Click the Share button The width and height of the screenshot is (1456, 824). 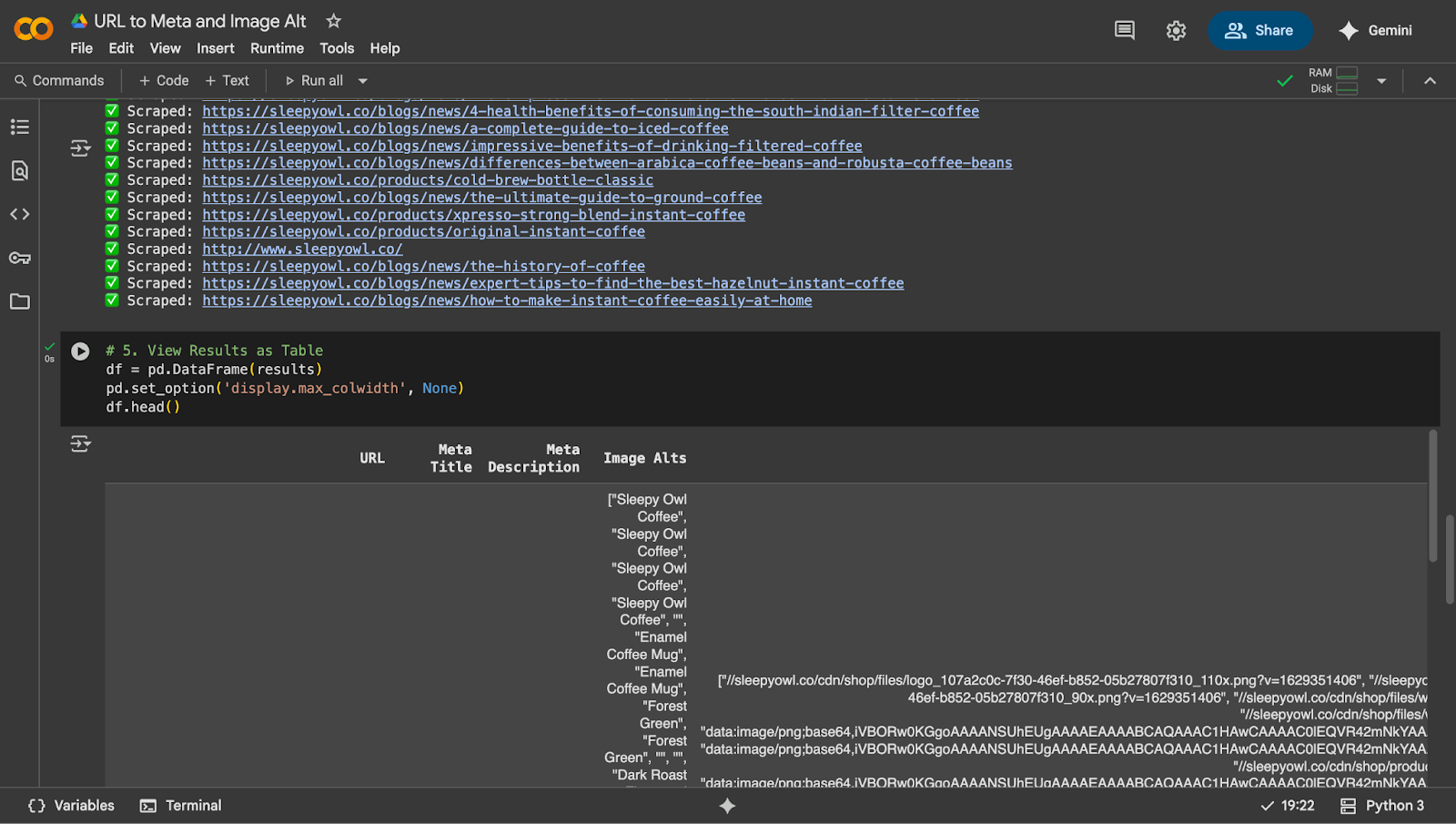point(1260,30)
